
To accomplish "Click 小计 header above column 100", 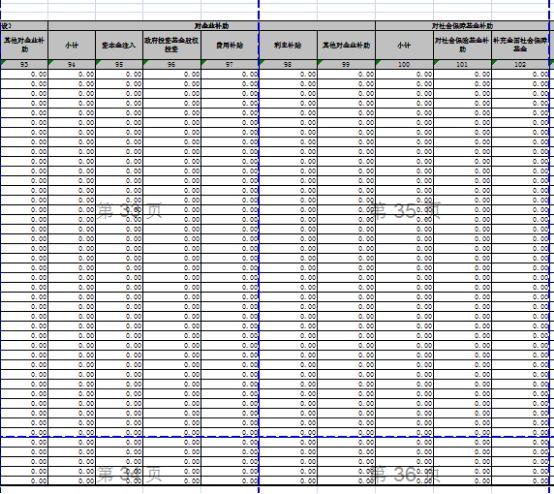I will click(x=404, y=45).
